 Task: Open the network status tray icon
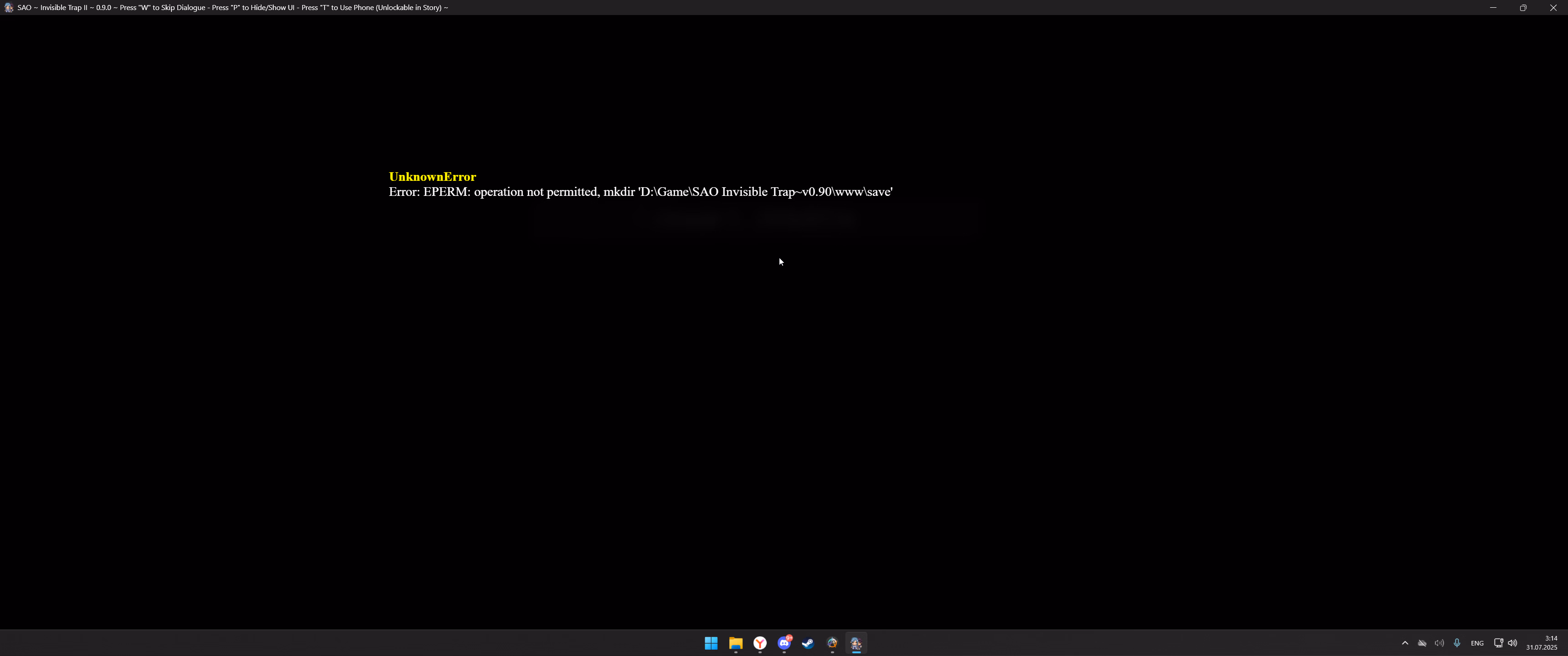pyautogui.click(x=1499, y=643)
